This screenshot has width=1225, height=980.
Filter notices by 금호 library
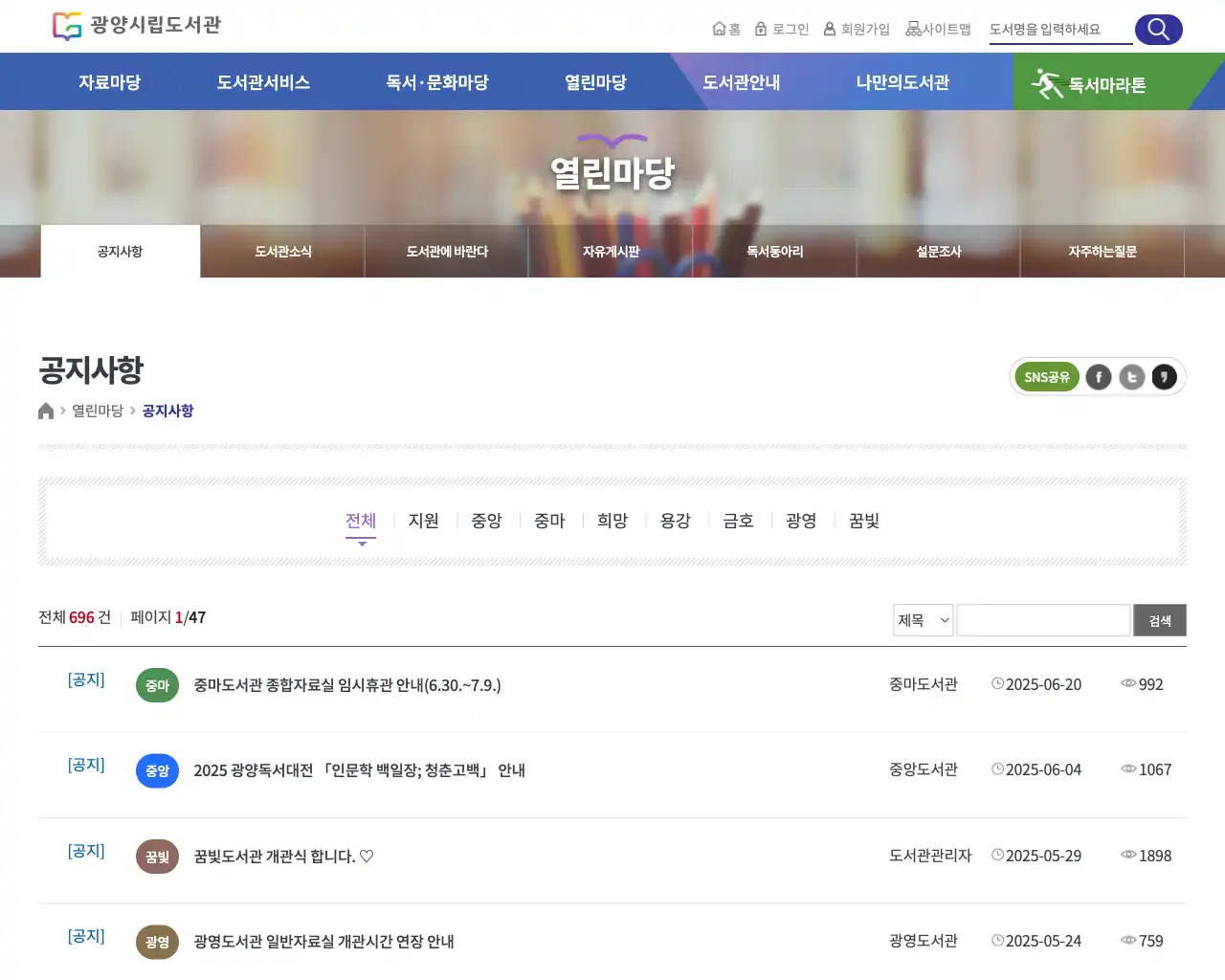(739, 521)
